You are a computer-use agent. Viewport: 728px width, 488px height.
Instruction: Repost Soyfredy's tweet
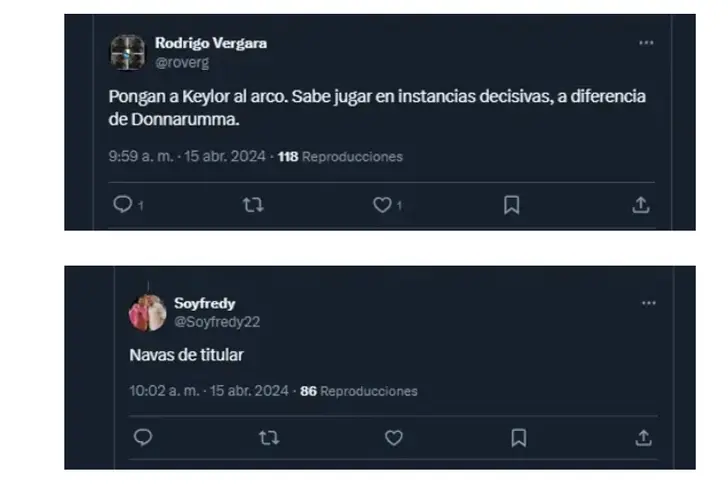click(269, 437)
